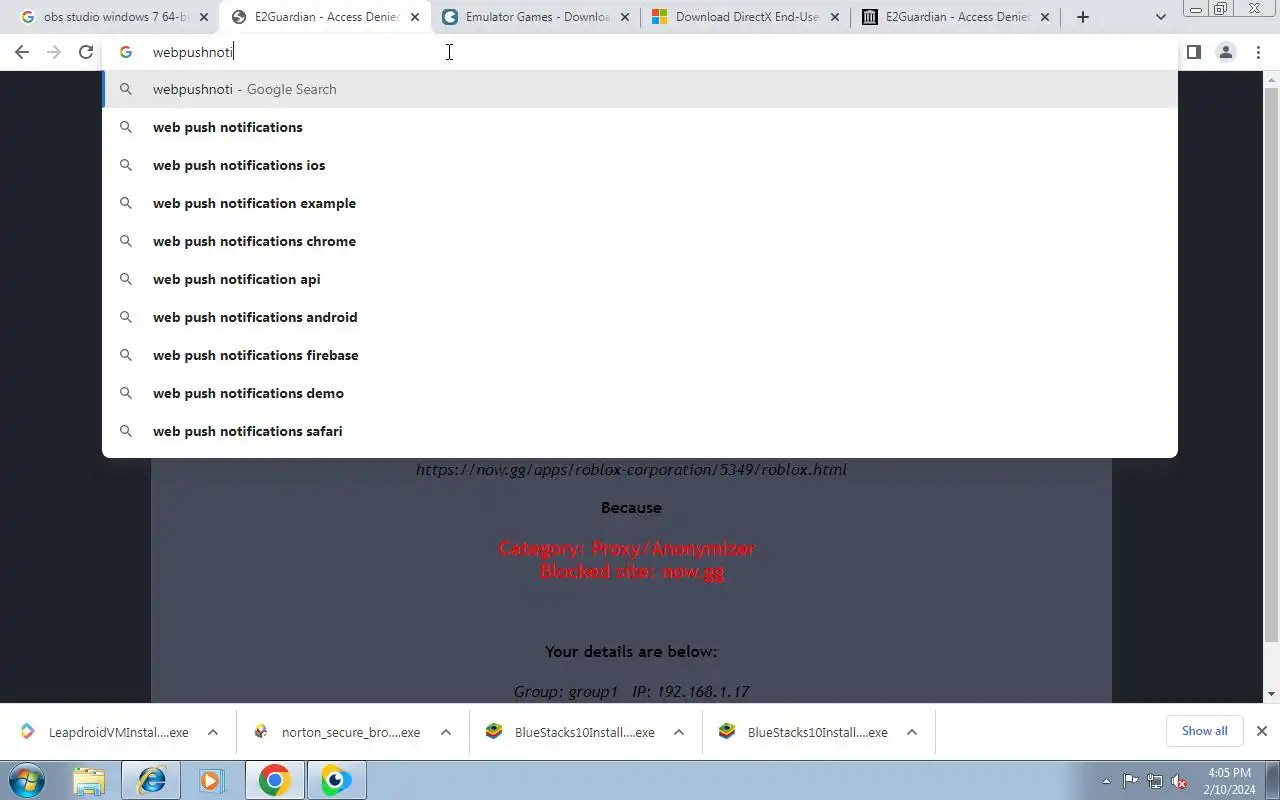Open Internet Explorer from the taskbar
The image size is (1280, 800).
pos(151,780)
